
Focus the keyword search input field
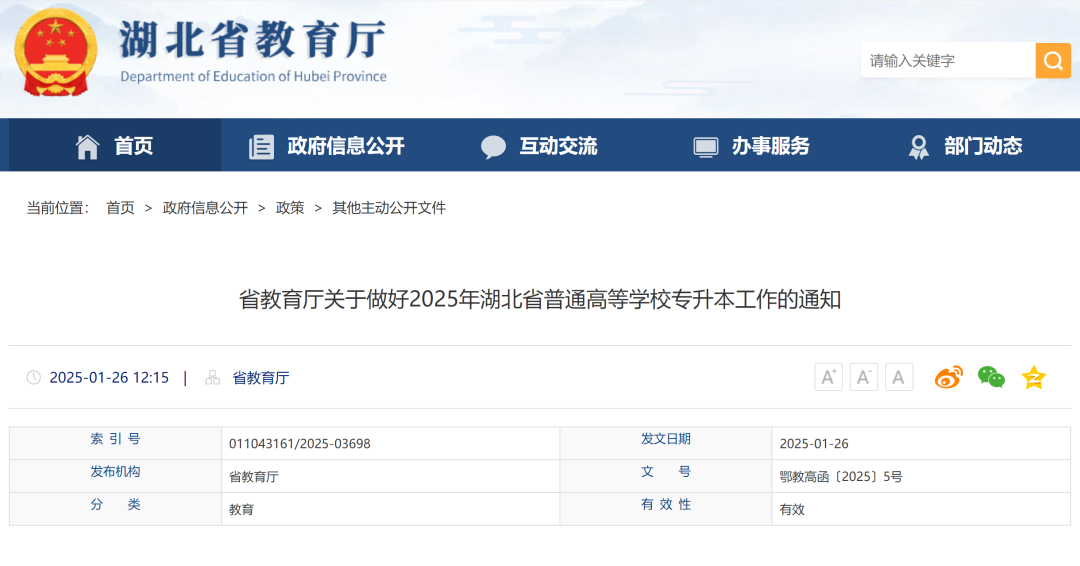pyautogui.click(x=948, y=61)
